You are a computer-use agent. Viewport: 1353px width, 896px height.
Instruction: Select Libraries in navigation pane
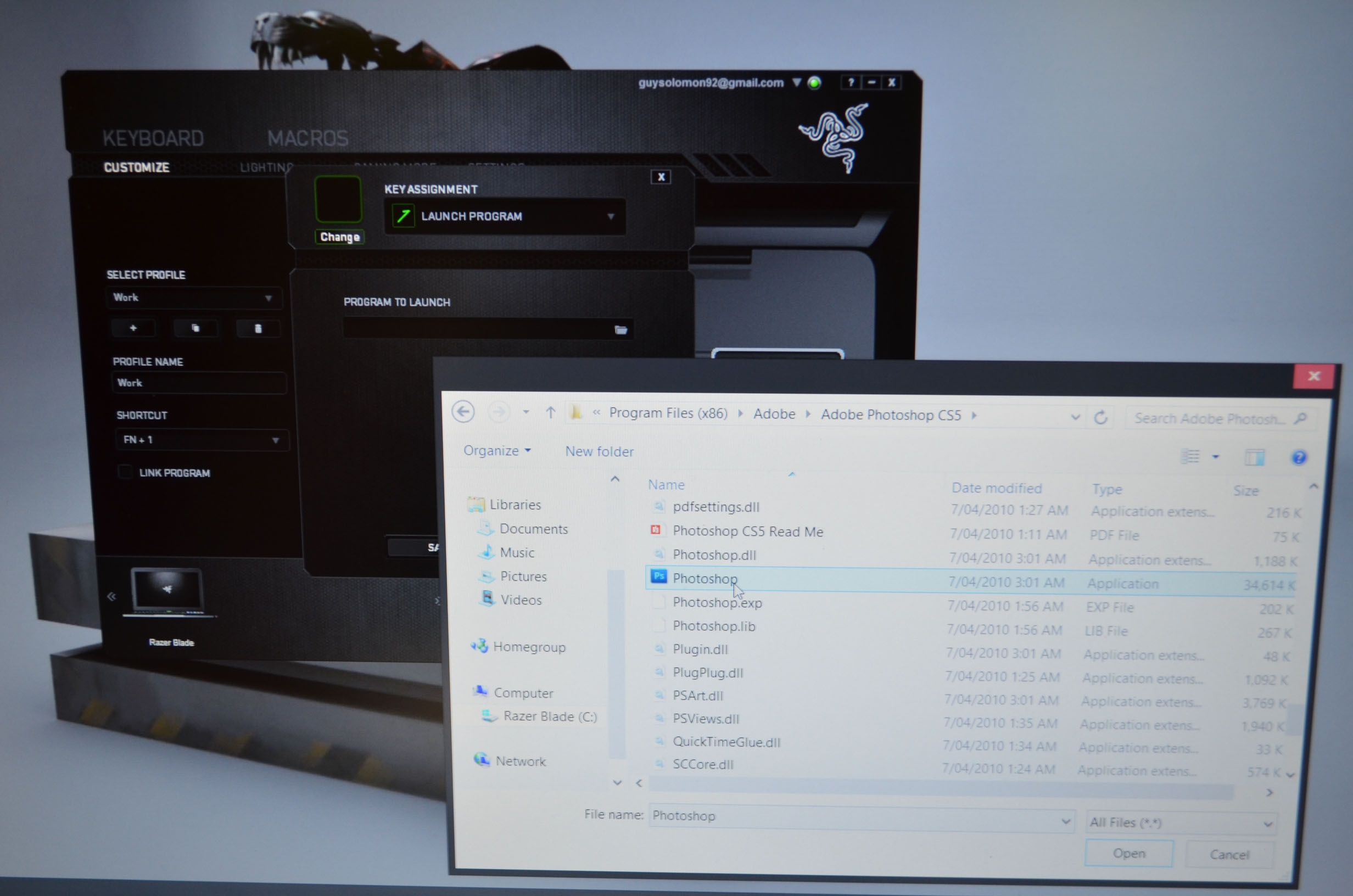tap(515, 505)
